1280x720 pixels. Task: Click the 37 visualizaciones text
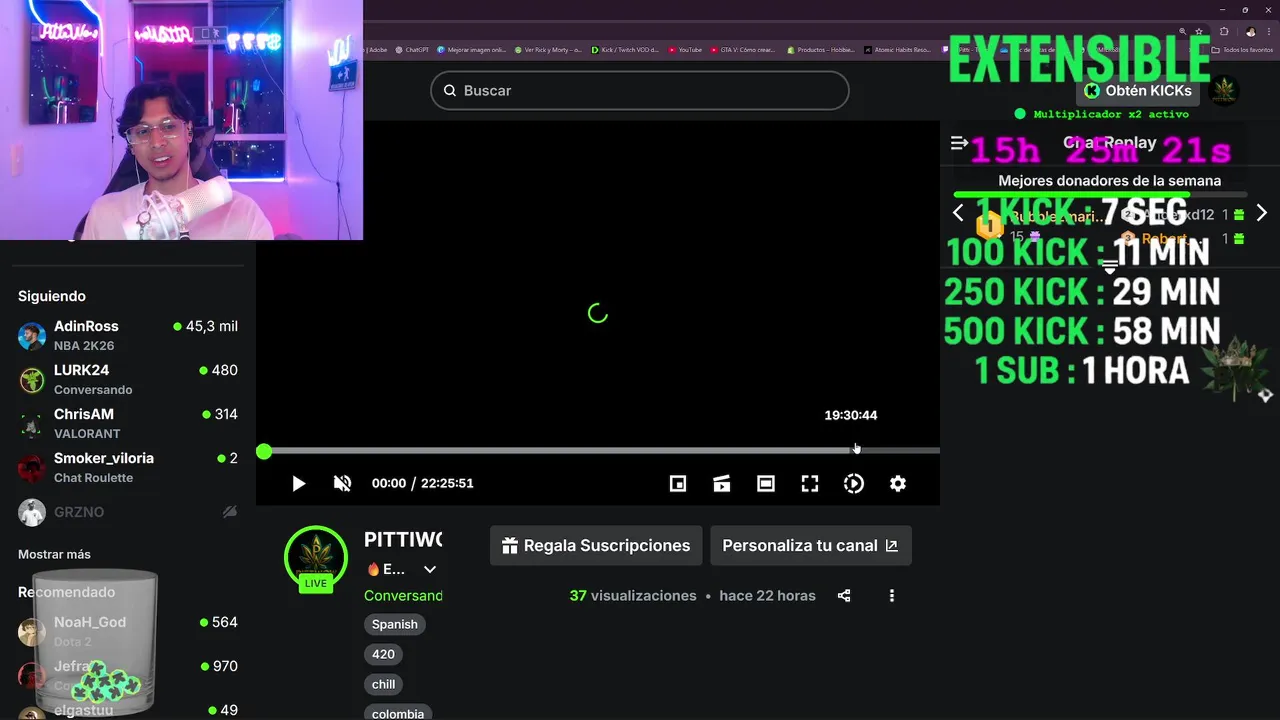click(x=633, y=596)
